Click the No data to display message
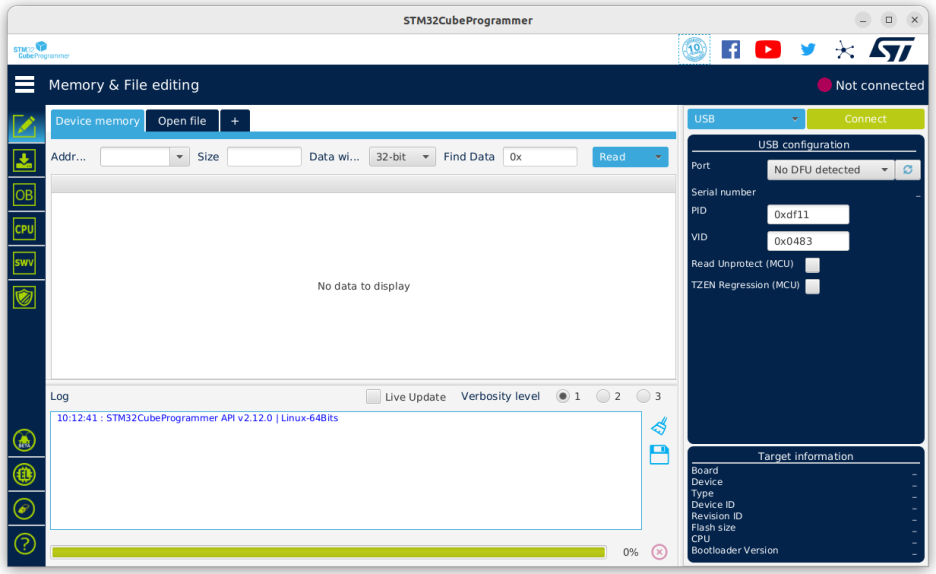The image size is (936, 574). click(x=364, y=286)
